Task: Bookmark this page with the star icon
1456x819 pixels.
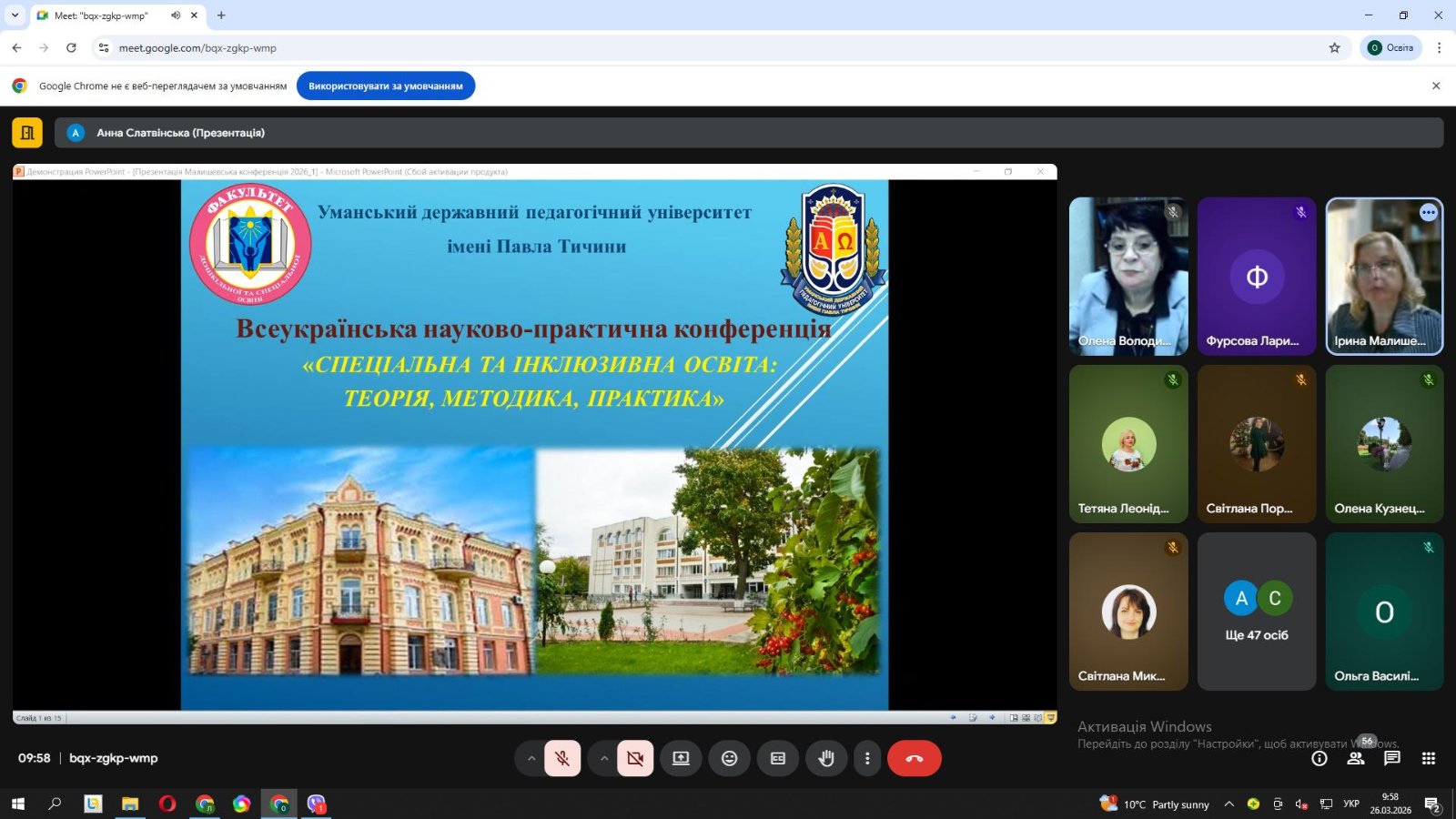Action: (1334, 47)
